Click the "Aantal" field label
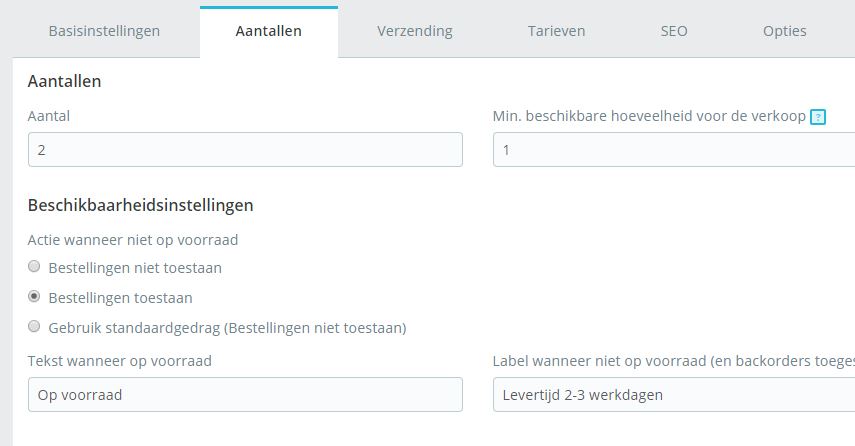Screen dimensions: 855x446 click(49, 116)
